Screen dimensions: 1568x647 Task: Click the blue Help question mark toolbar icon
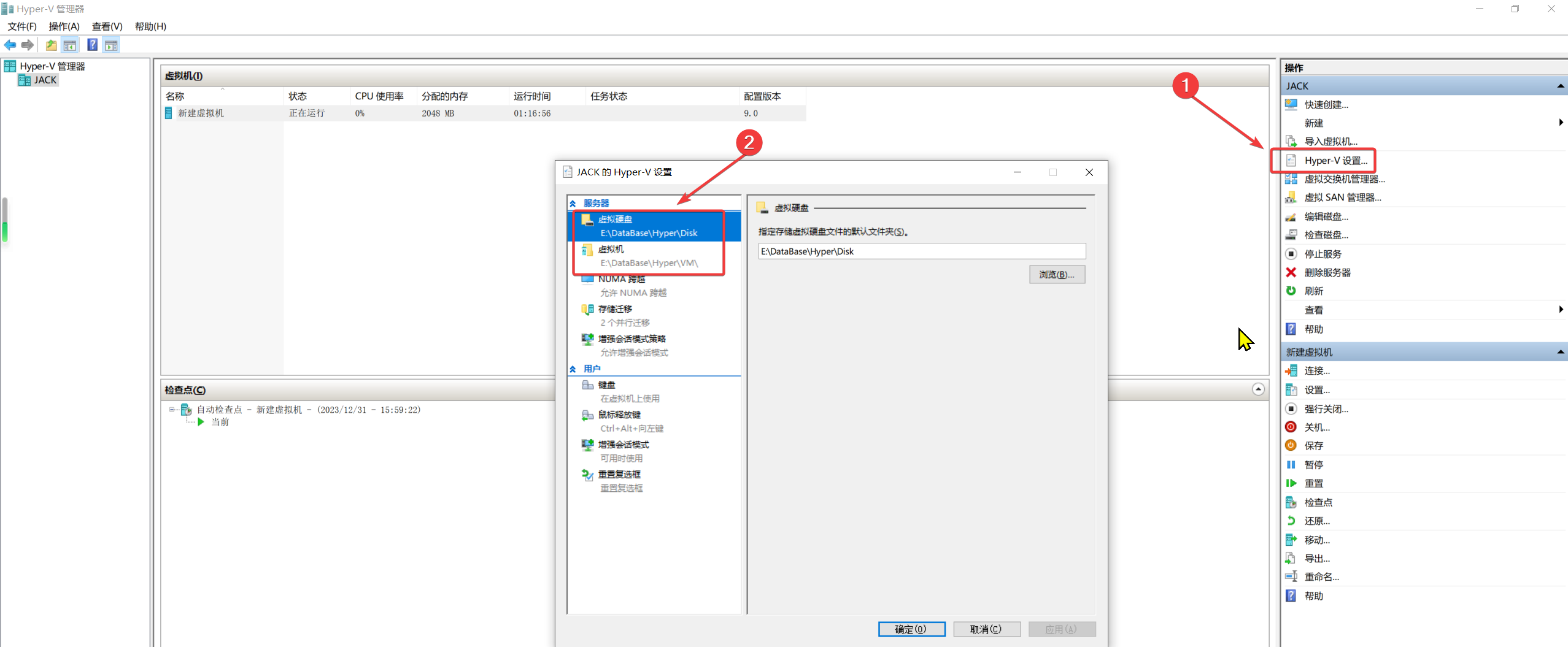pyautogui.click(x=92, y=45)
